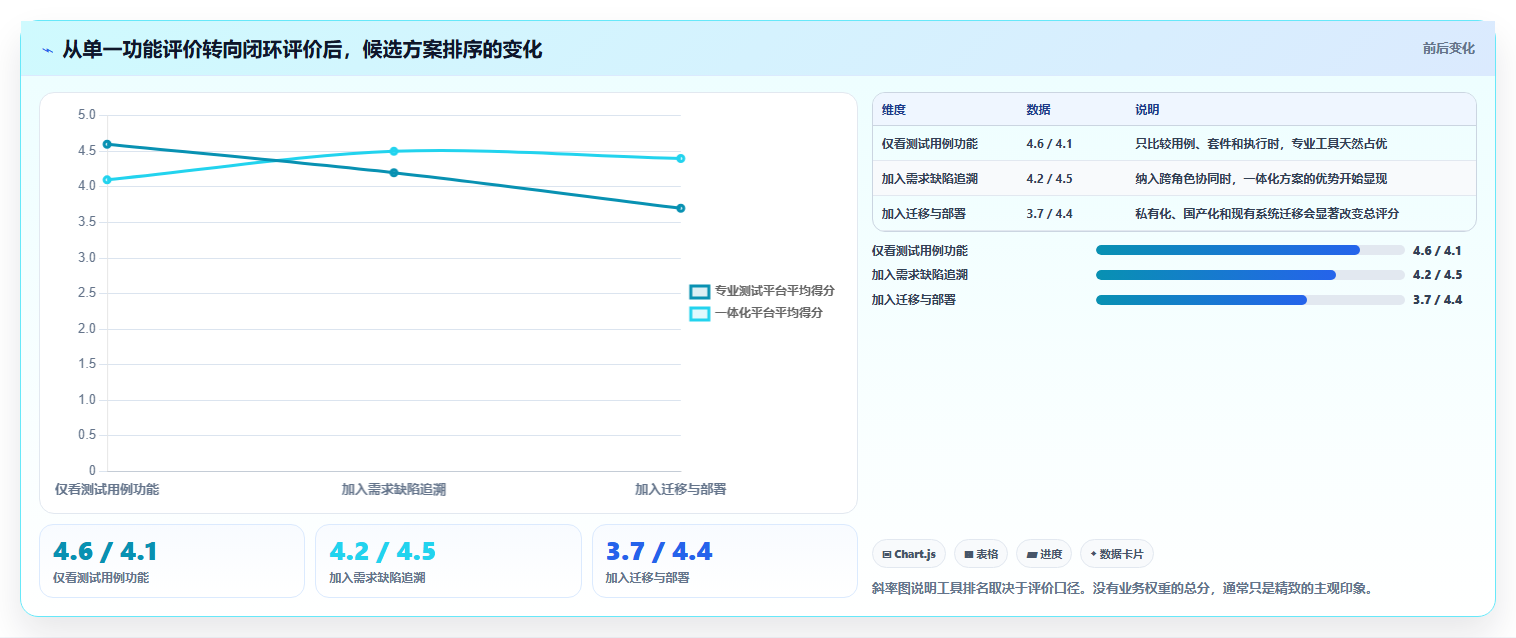Image resolution: width=1516 pixels, height=638 pixels.
Task: Select table cell 加入需求缺陷追溯
Action: point(930,179)
